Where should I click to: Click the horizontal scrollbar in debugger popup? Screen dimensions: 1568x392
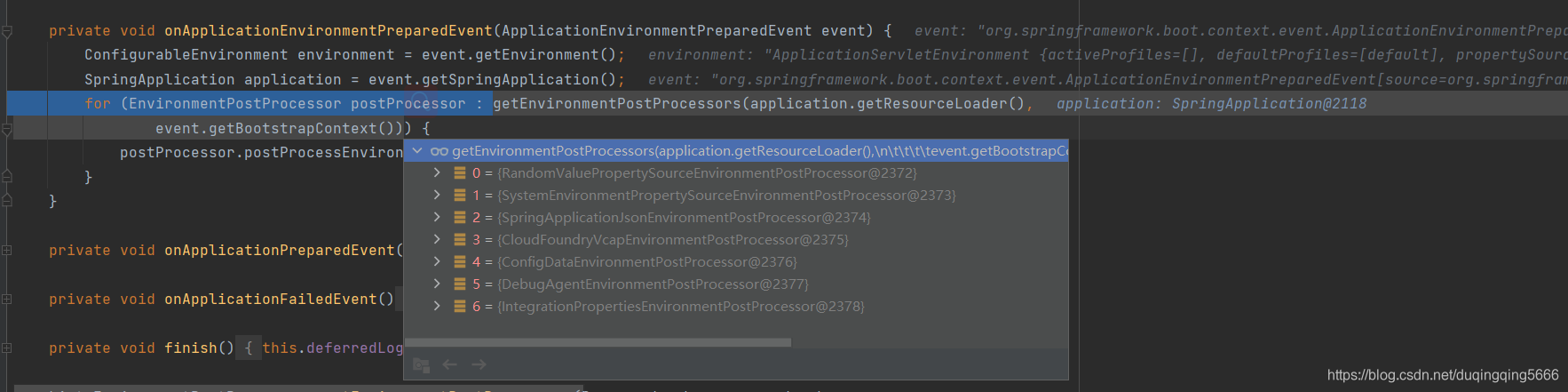pyautogui.click(x=598, y=342)
